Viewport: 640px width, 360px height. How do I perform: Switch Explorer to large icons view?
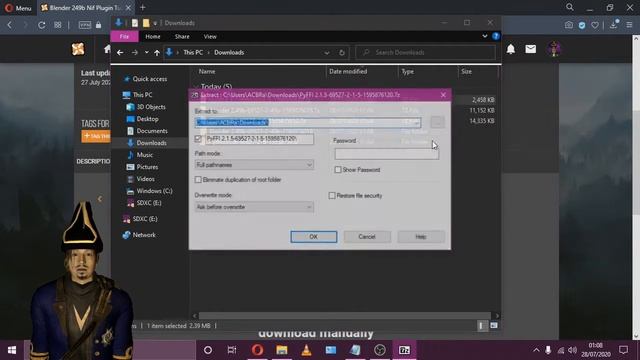(x=493, y=326)
